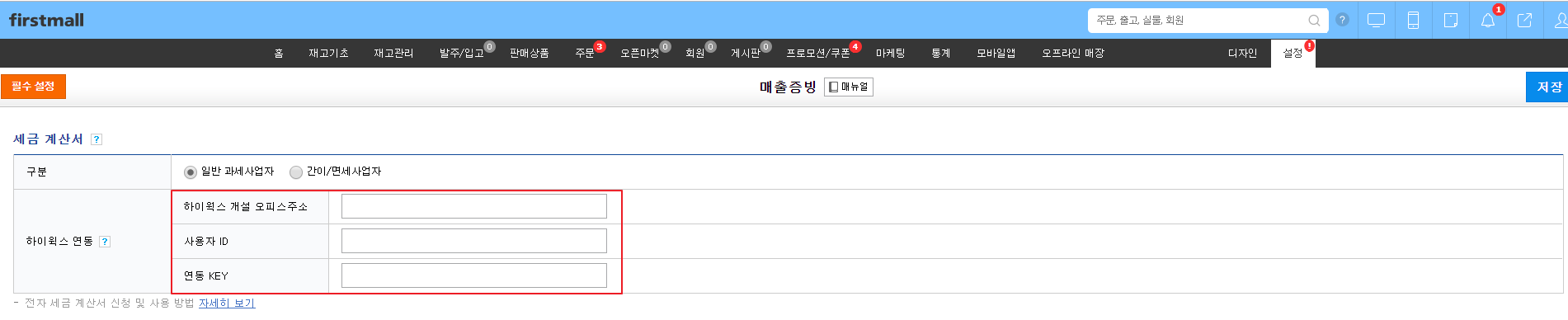
Task: Open the 매뉴얼 button
Action: click(849, 87)
